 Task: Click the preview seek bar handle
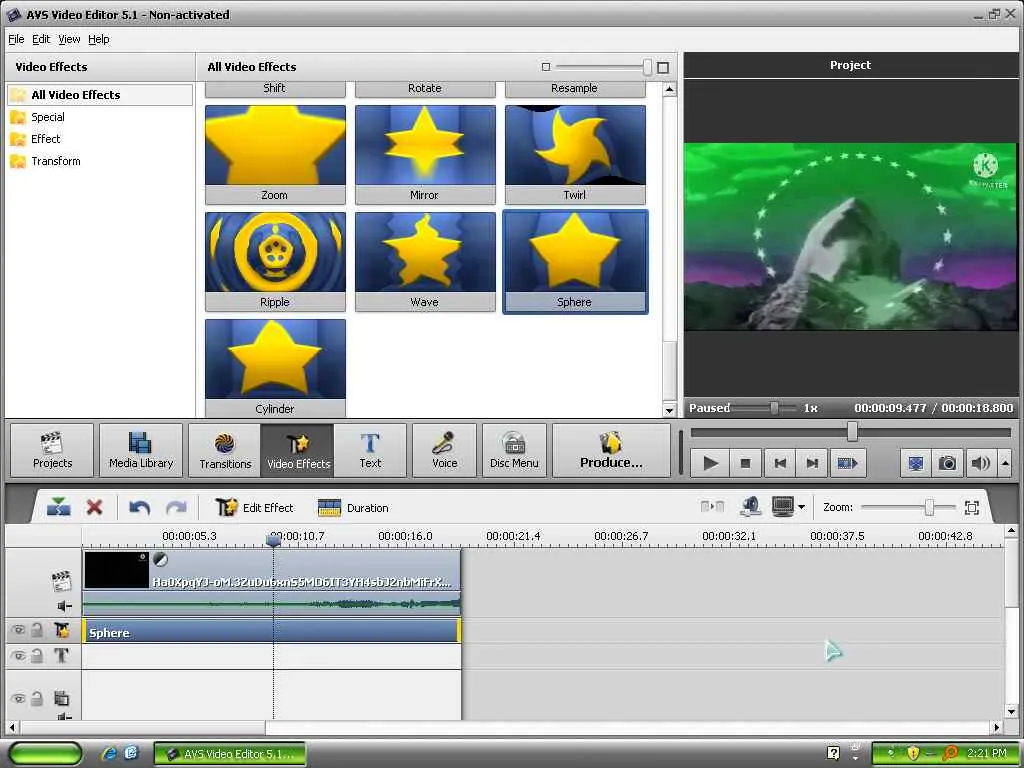[852, 432]
